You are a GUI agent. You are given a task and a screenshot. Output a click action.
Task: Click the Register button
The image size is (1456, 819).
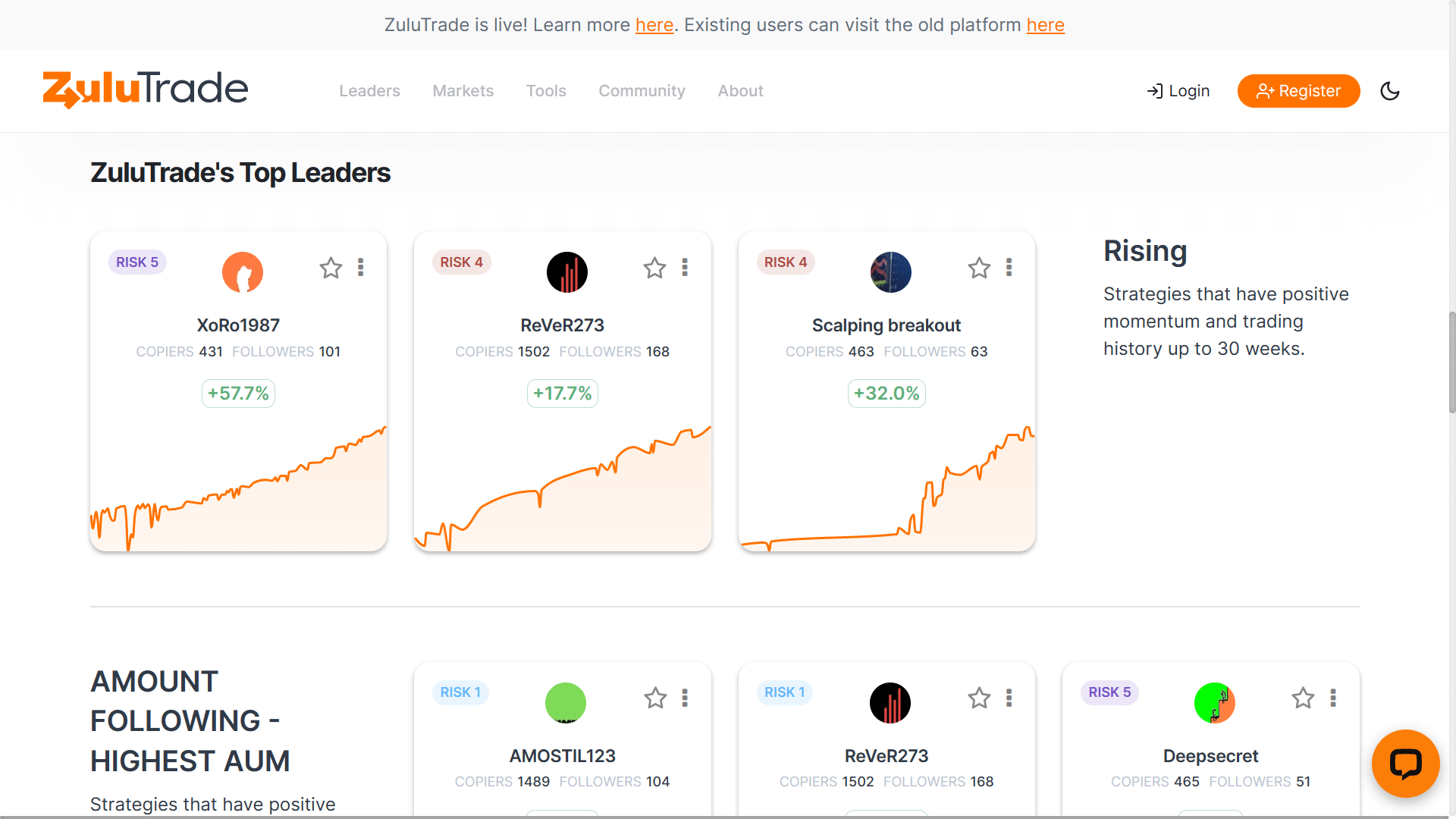[1298, 91]
